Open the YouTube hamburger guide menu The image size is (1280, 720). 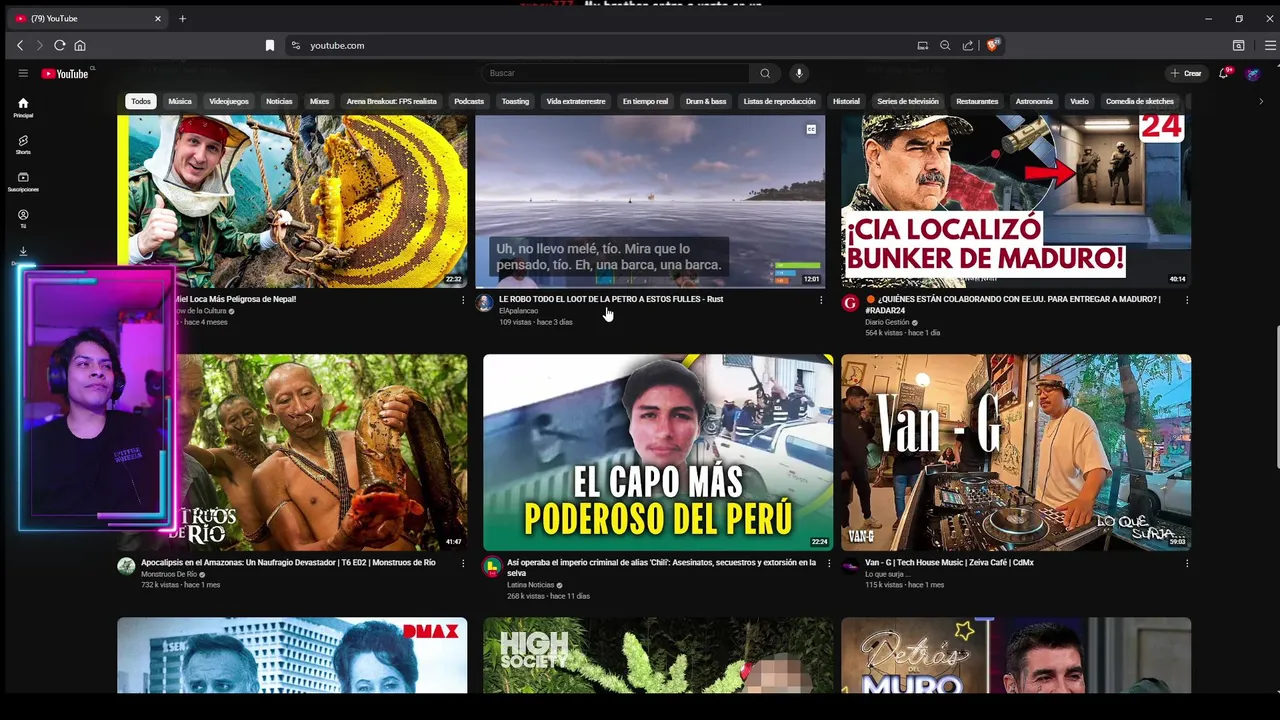pyautogui.click(x=23, y=73)
